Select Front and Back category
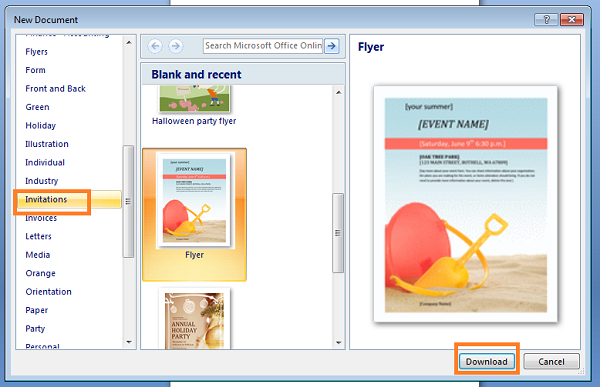The height and width of the screenshot is (387, 600). (55, 88)
